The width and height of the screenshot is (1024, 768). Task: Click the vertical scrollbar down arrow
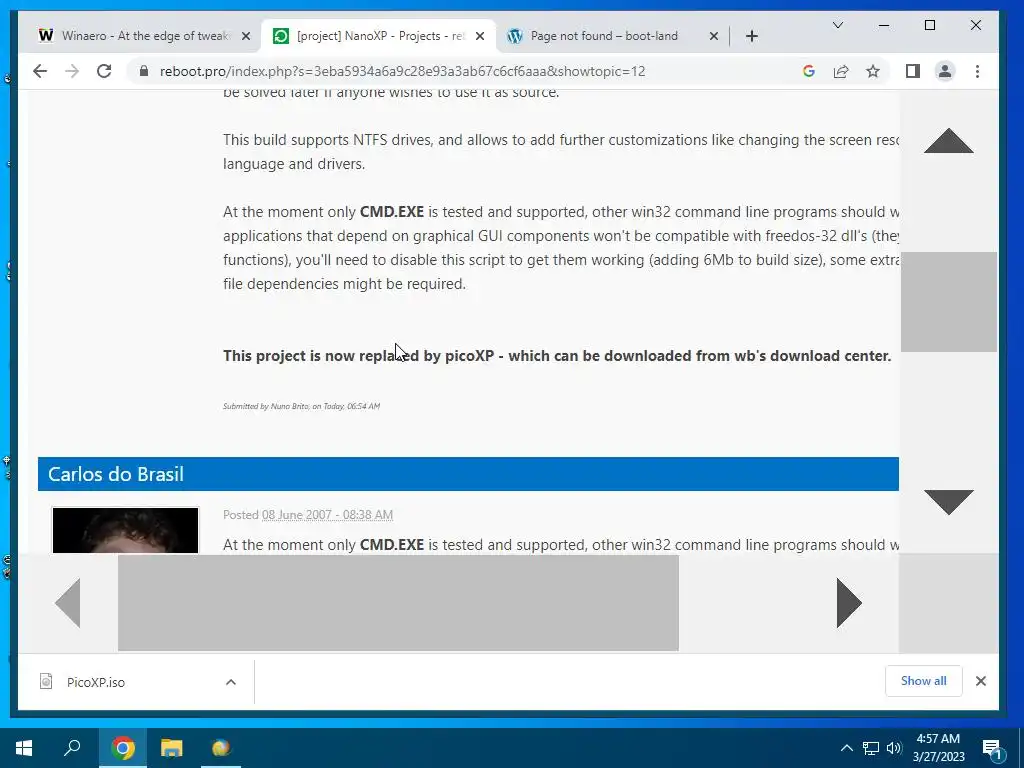(949, 502)
